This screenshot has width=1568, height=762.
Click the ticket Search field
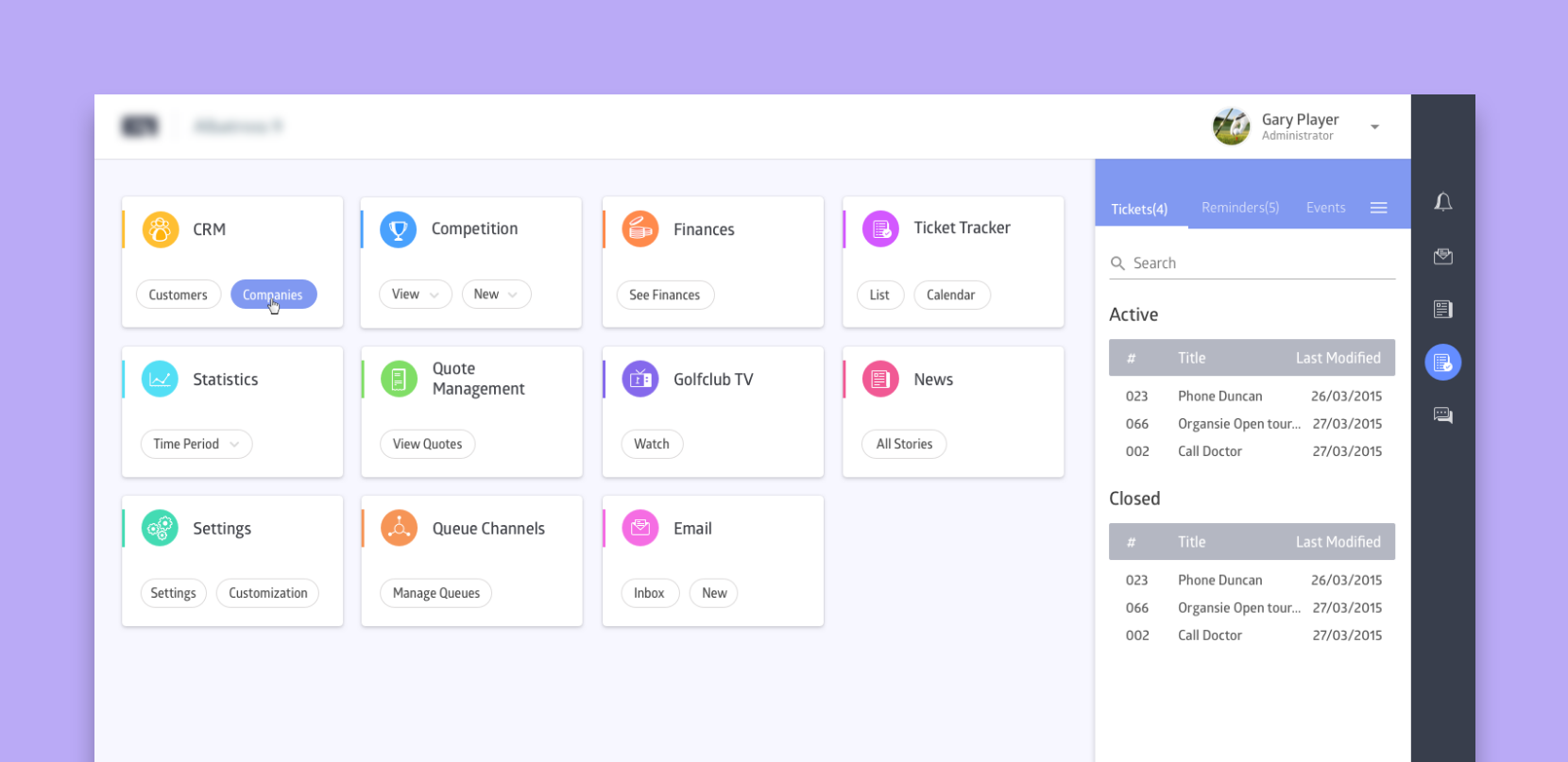[x=1253, y=263]
